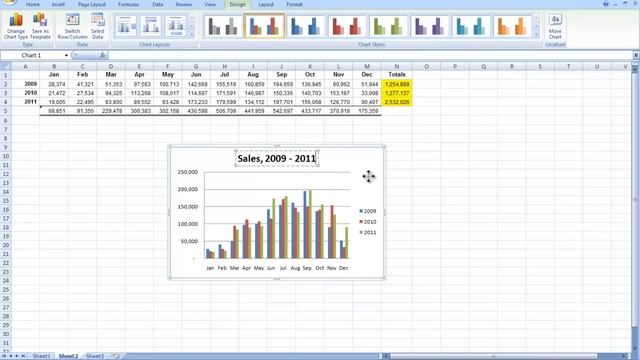The height and width of the screenshot is (360, 640).
Task: Open the Data ribbon tab
Action: point(158,4)
